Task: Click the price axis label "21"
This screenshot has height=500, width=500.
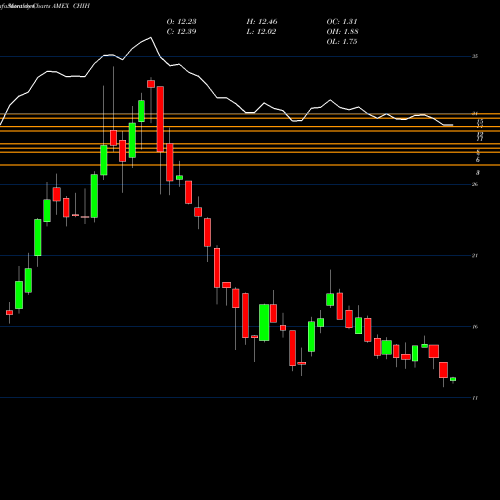Action: [x=475, y=256]
